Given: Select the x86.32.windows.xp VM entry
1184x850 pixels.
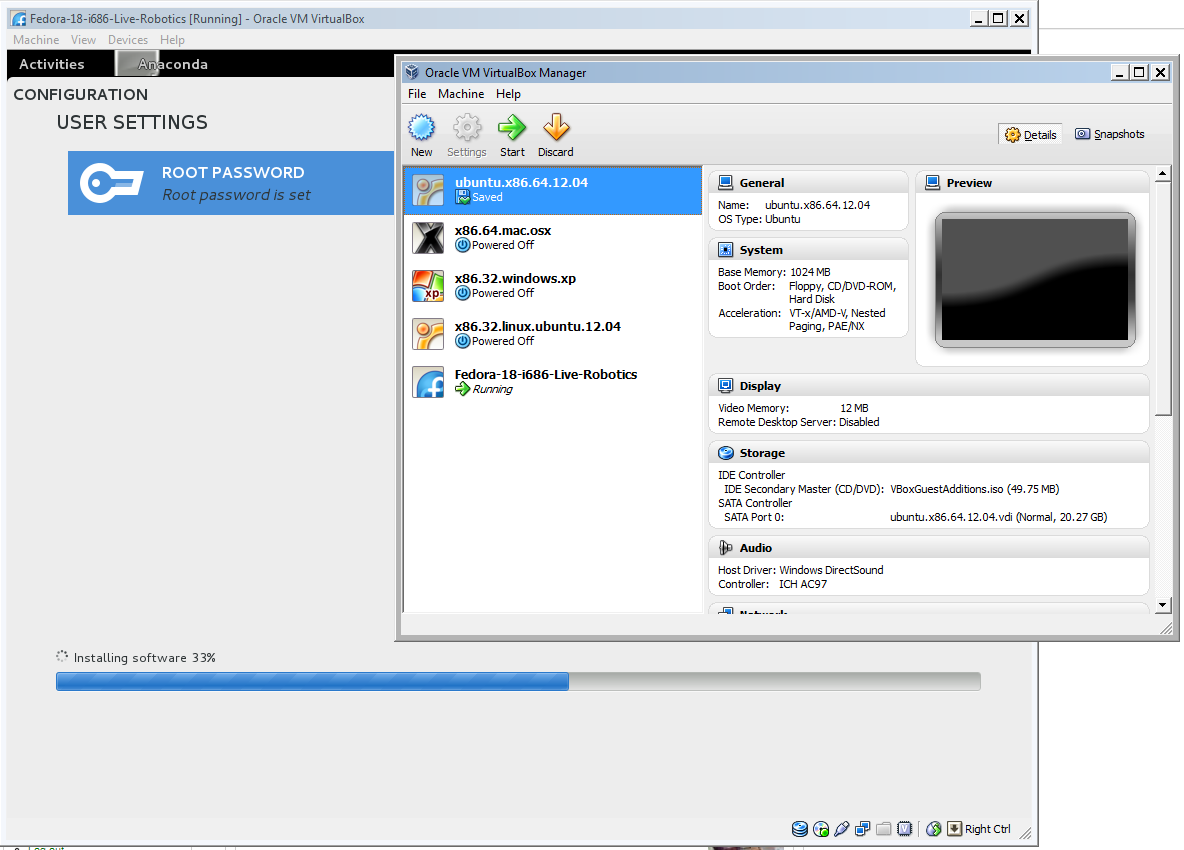Looking at the screenshot, I should 553,286.
